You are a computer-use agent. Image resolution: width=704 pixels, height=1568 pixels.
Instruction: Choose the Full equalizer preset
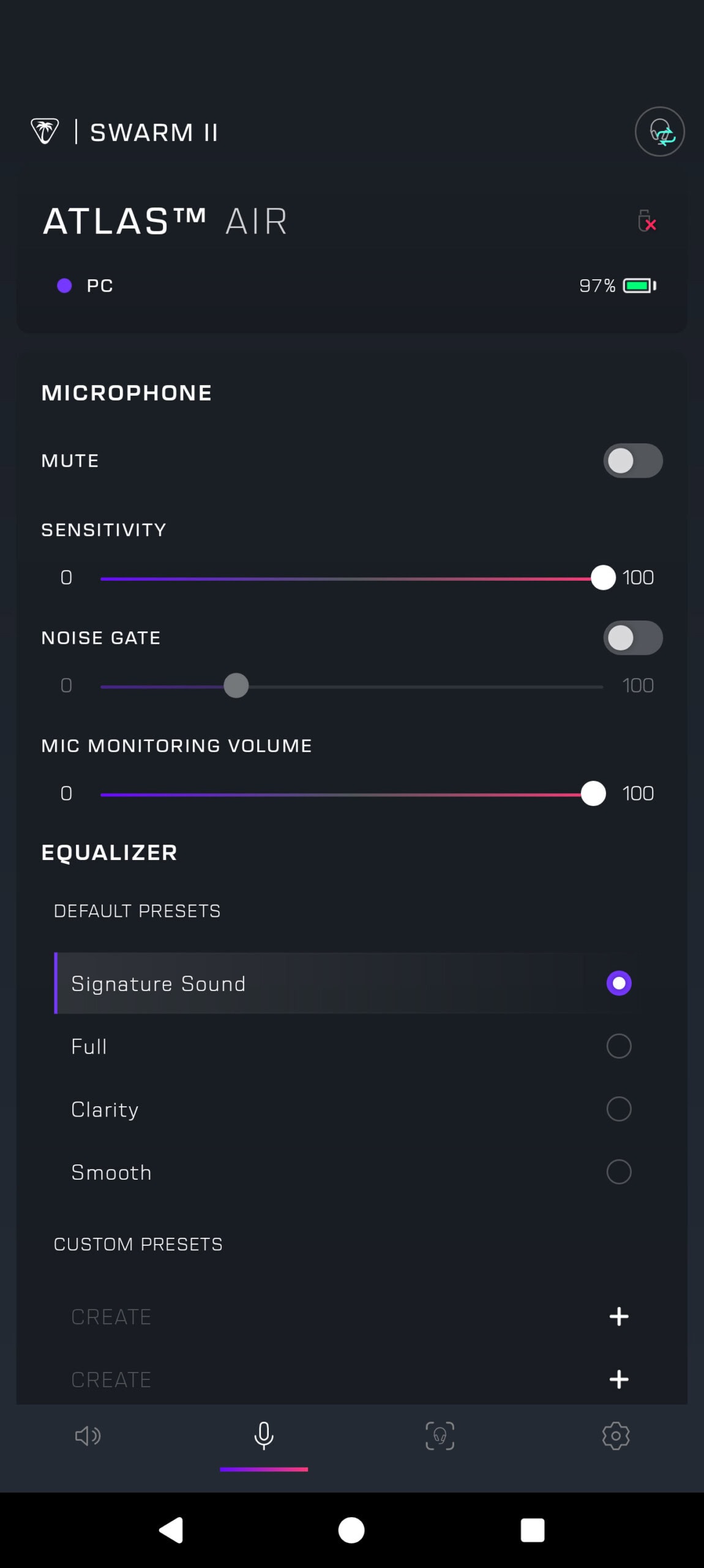(x=618, y=1046)
